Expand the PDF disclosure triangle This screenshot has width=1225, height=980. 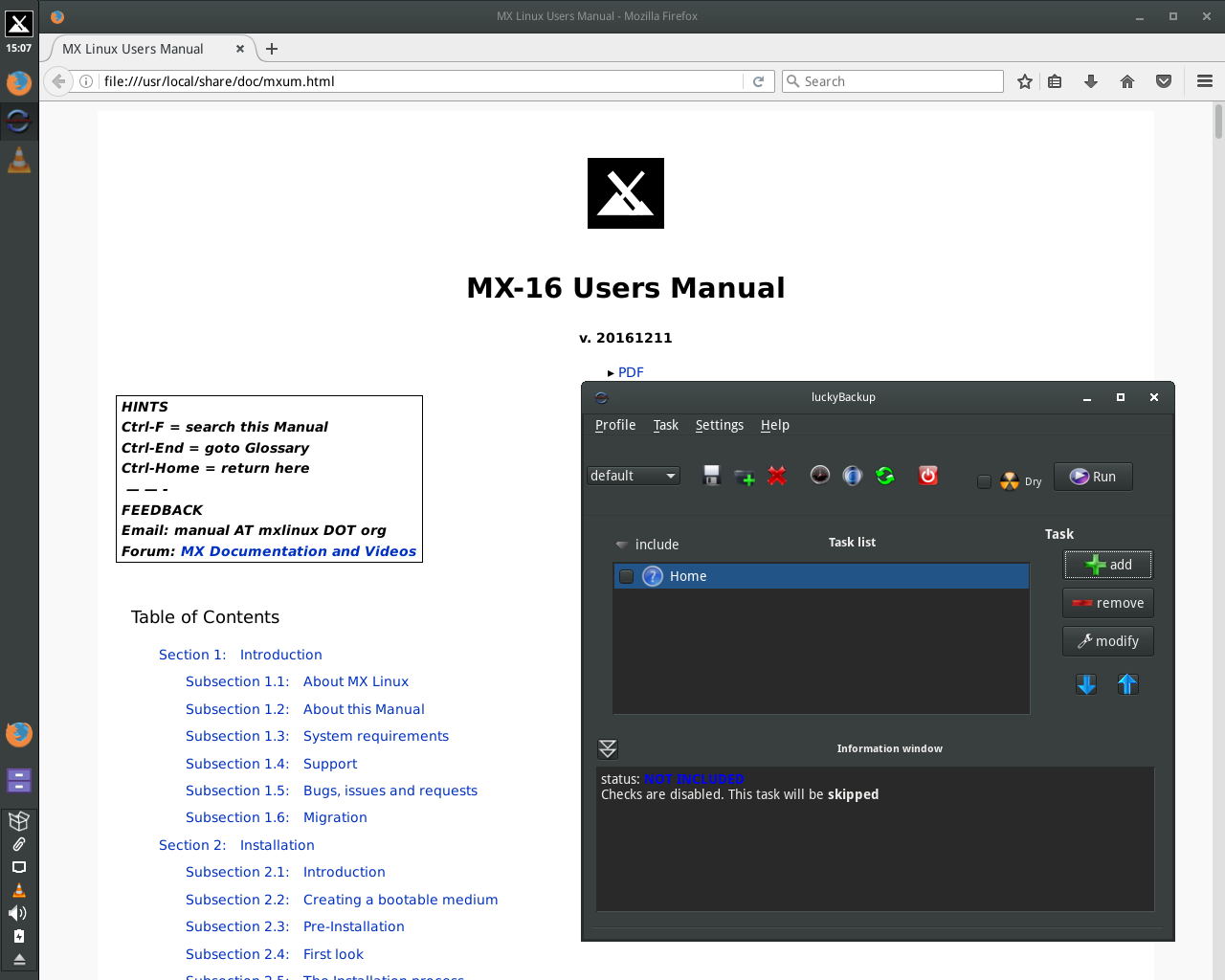pyautogui.click(x=611, y=373)
